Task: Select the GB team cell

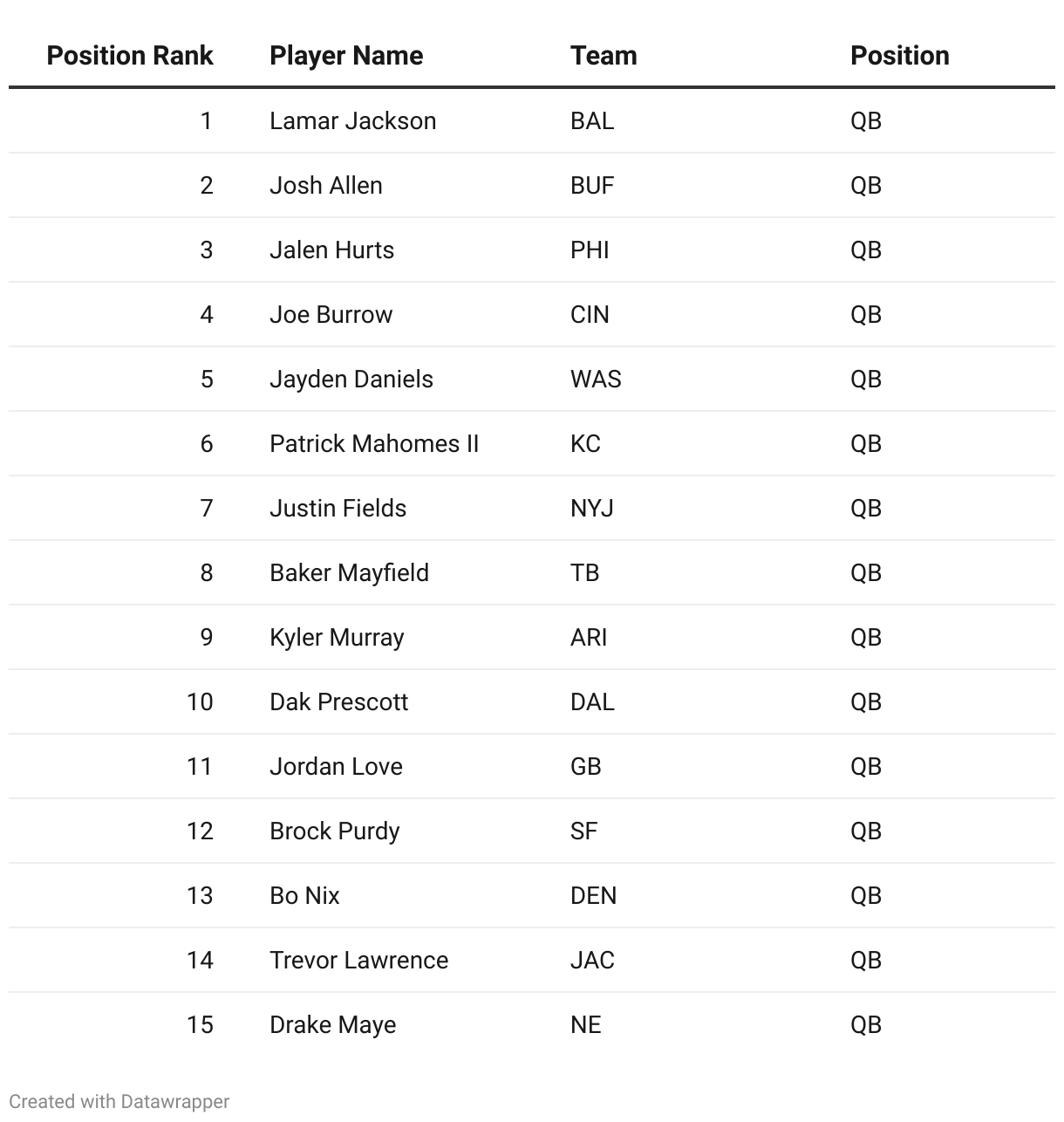Action: tap(585, 766)
